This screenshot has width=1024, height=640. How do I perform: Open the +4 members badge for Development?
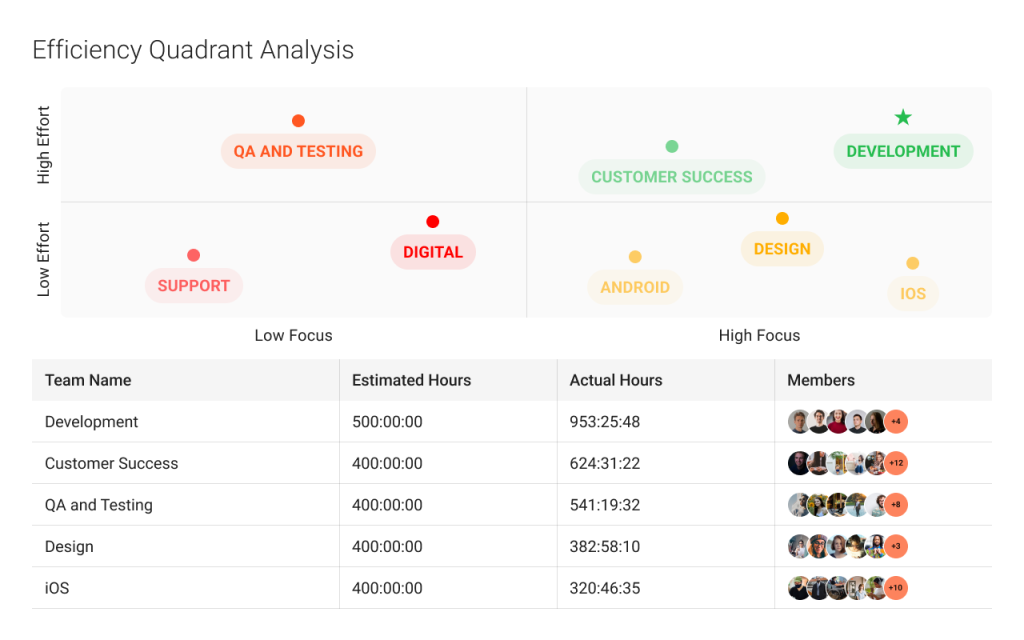896,421
